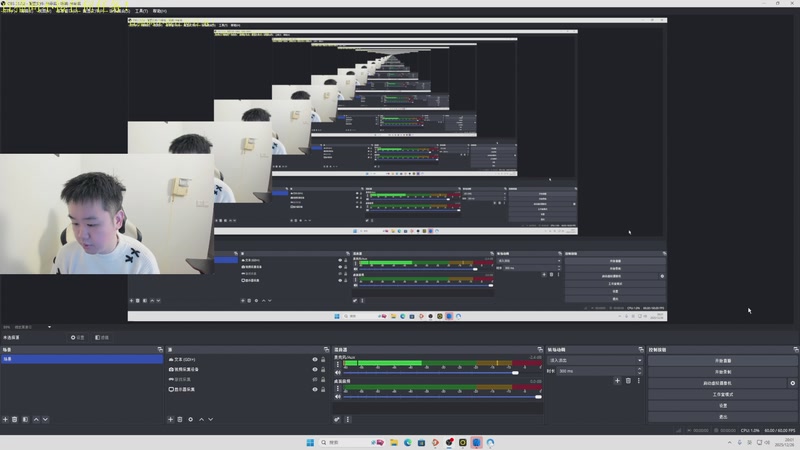Toggle lock on 视频采集设备 source
The width and height of the screenshot is (800, 450).
click(x=323, y=369)
